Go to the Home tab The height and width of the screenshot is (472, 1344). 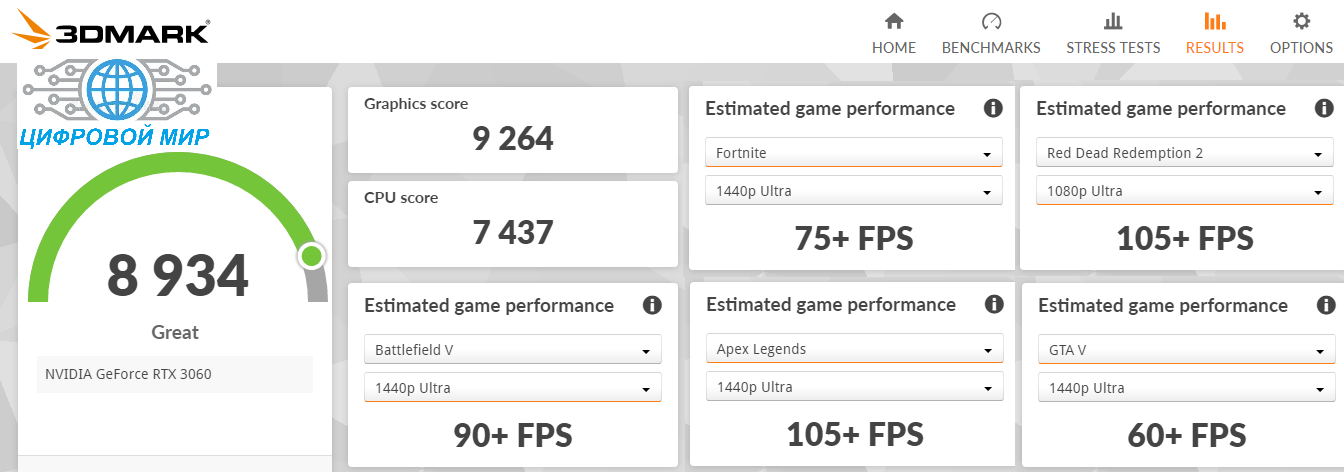[894, 34]
